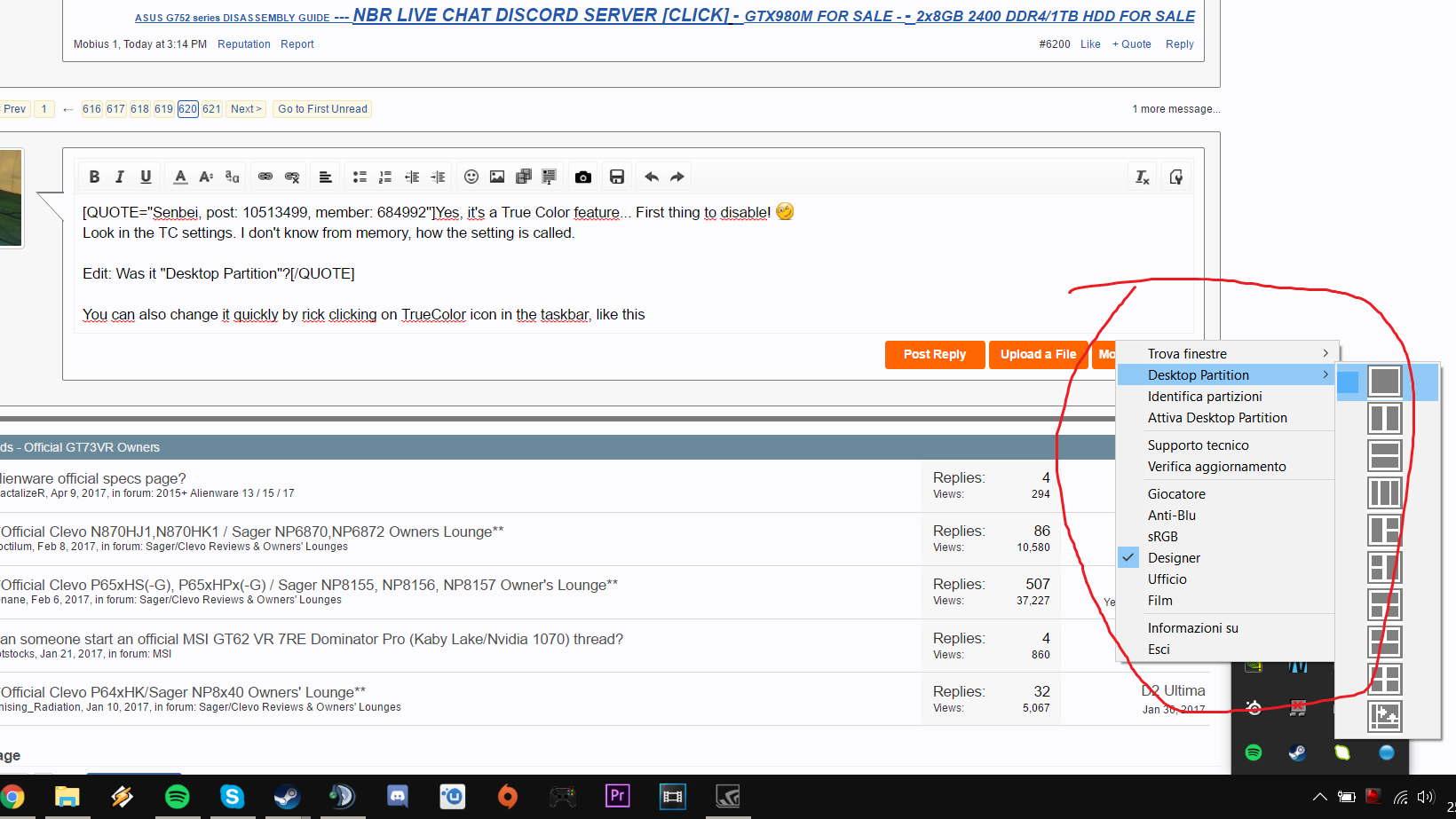
Task: Choose the three-column partition layout icon
Action: coord(1384,492)
